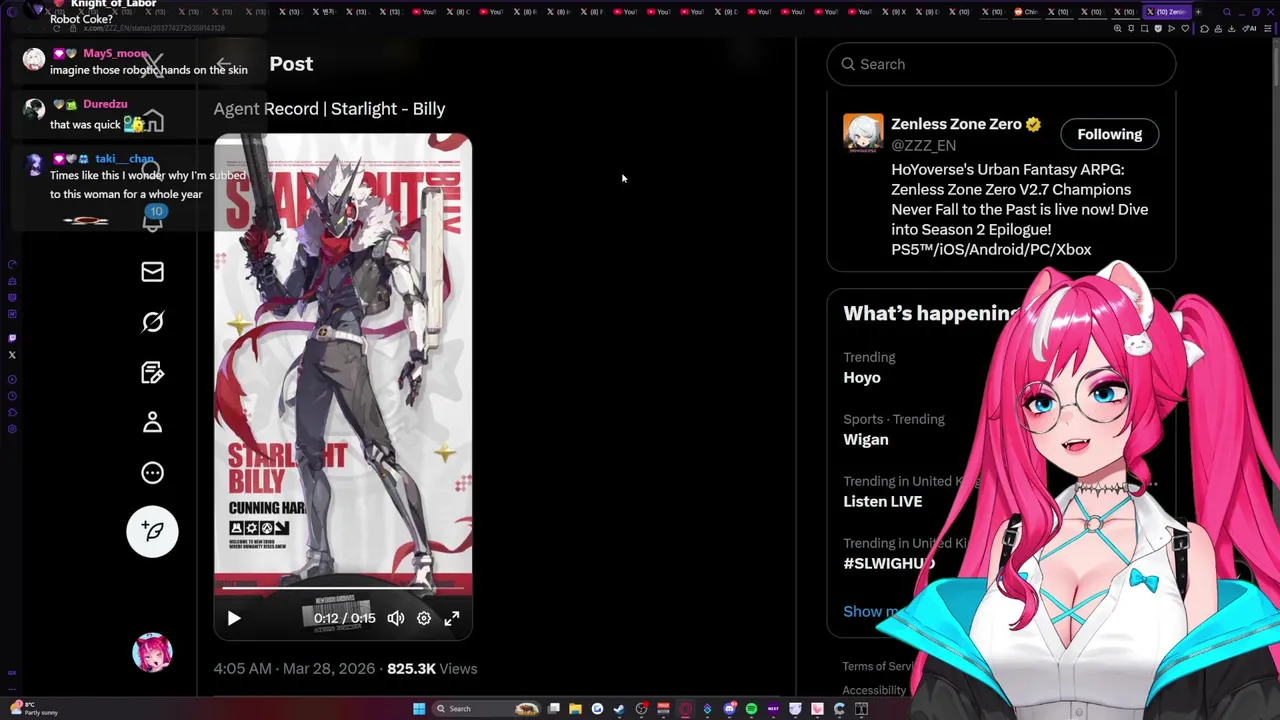Viewport: 1280px width, 720px height.
Task: Open the Zenless Zone Zero avatar
Action: click(x=863, y=134)
